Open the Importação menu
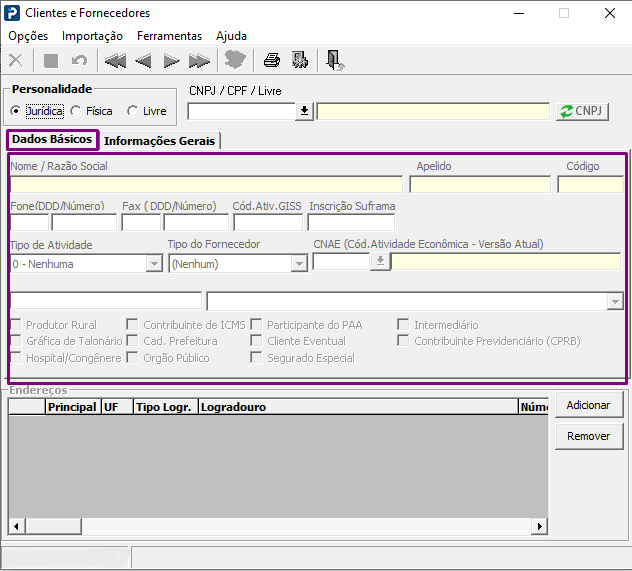 pyautogui.click(x=92, y=36)
